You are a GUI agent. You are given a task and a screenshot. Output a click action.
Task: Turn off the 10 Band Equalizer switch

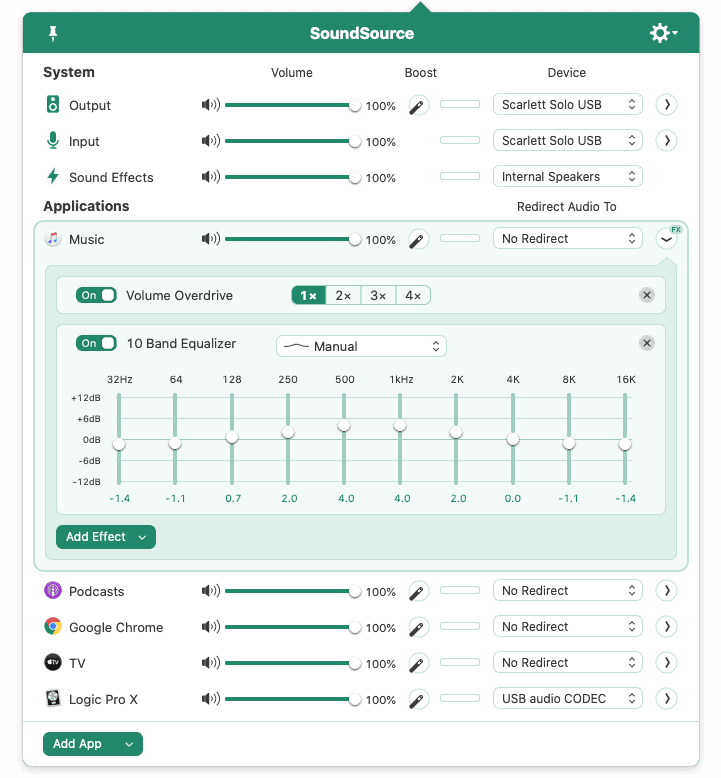[96, 343]
